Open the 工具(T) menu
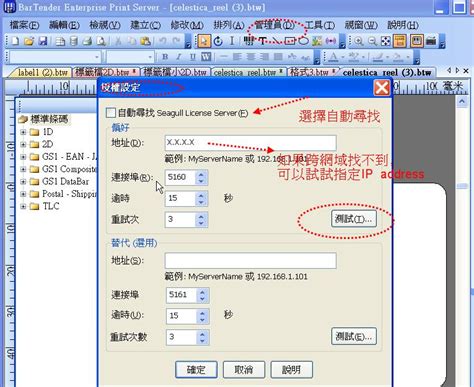Image resolution: width=474 pixels, height=387 pixels. [320, 25]
